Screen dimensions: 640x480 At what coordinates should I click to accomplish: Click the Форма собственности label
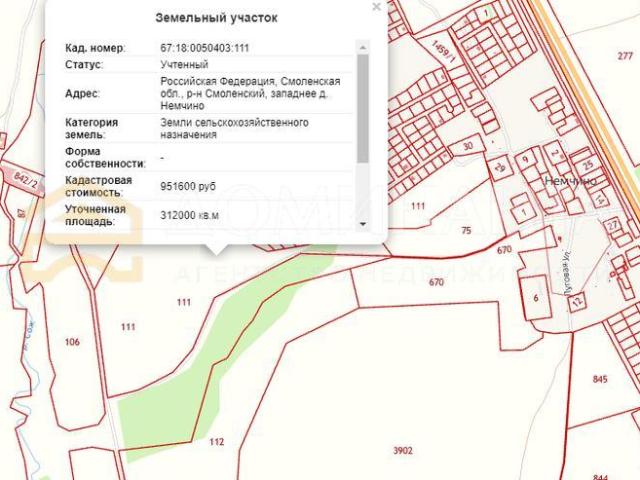tap(105, 158)
